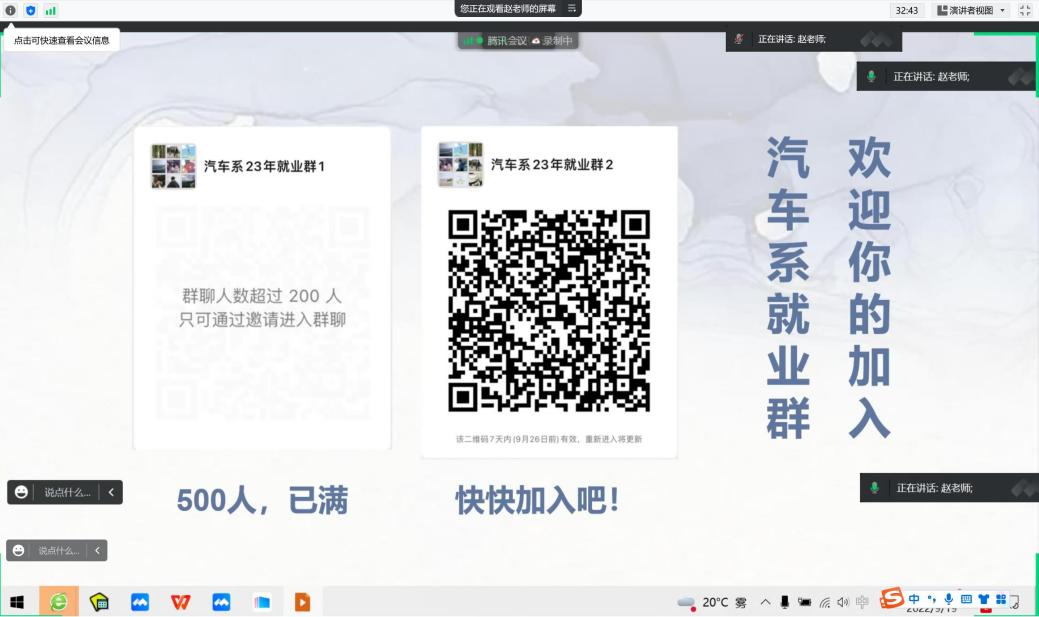Show hidden system tray icons
This screenshot has width=1039, height=617.
pyautogui.click(x=765, y=602)
